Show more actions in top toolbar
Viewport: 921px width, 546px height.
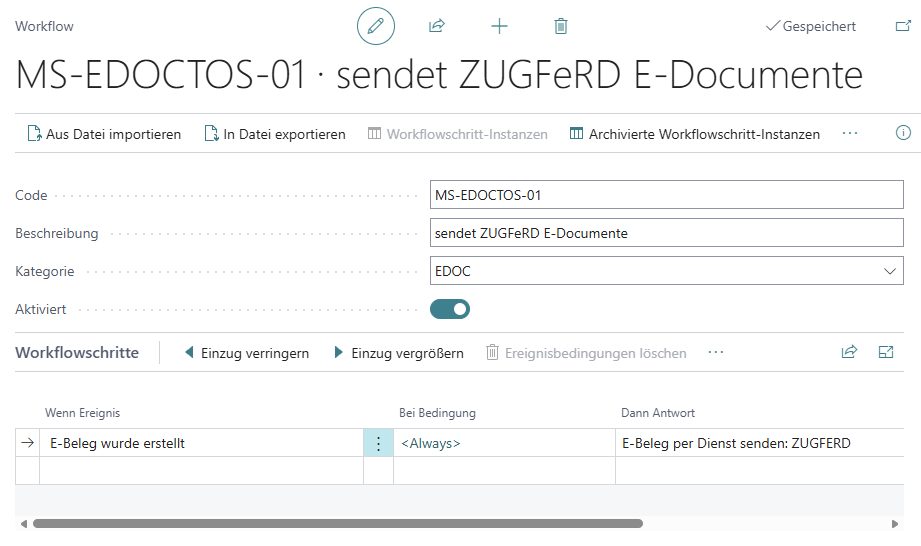850,133
